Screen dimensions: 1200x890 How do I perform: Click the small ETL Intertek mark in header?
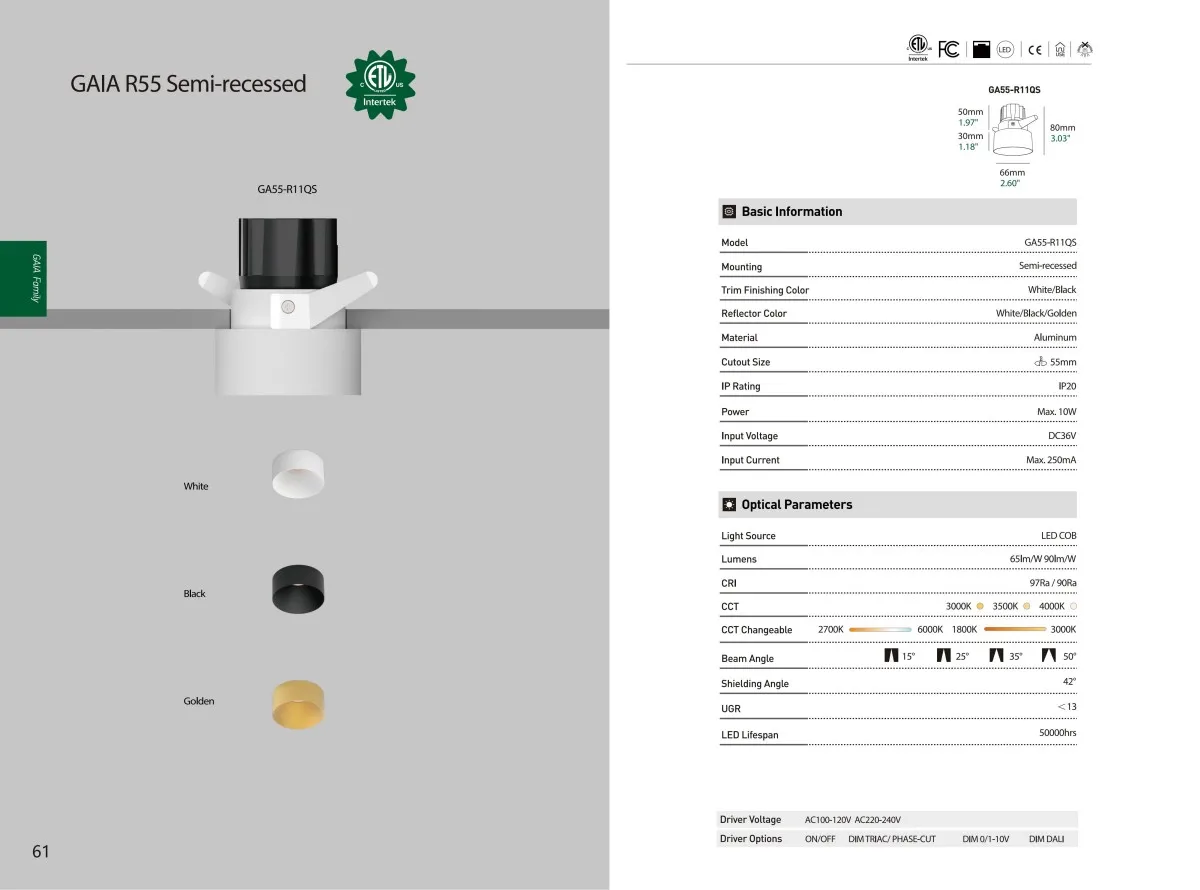pyautogui.click(x=918, y=48)
